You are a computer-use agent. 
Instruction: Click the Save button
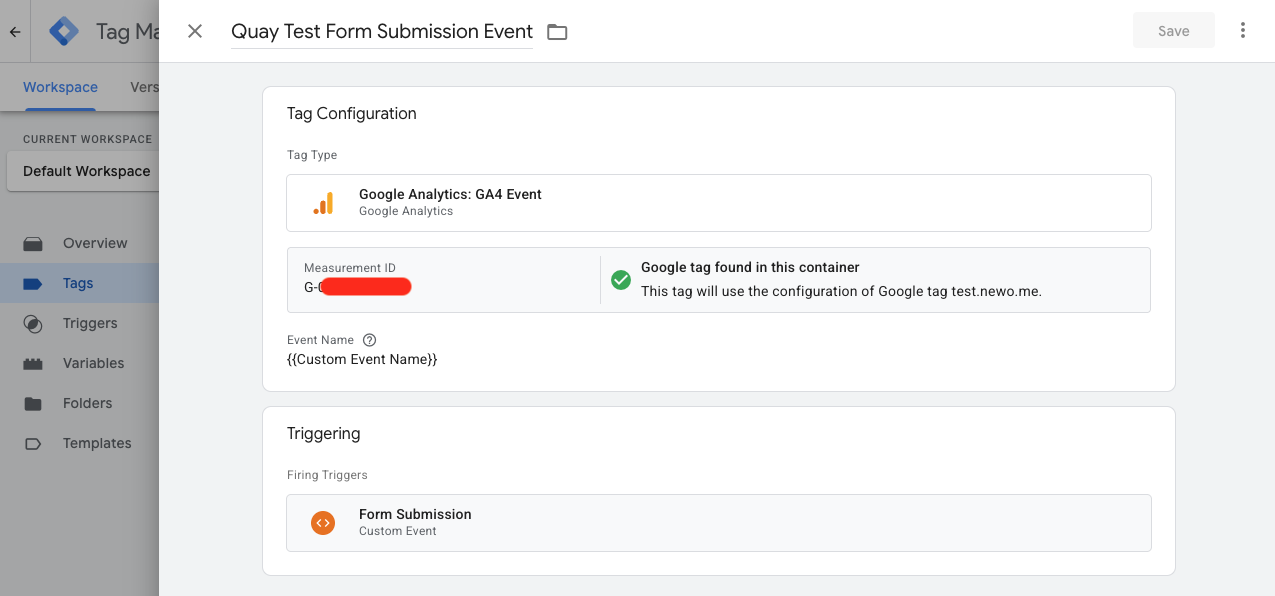click(x=1173, y=31)
